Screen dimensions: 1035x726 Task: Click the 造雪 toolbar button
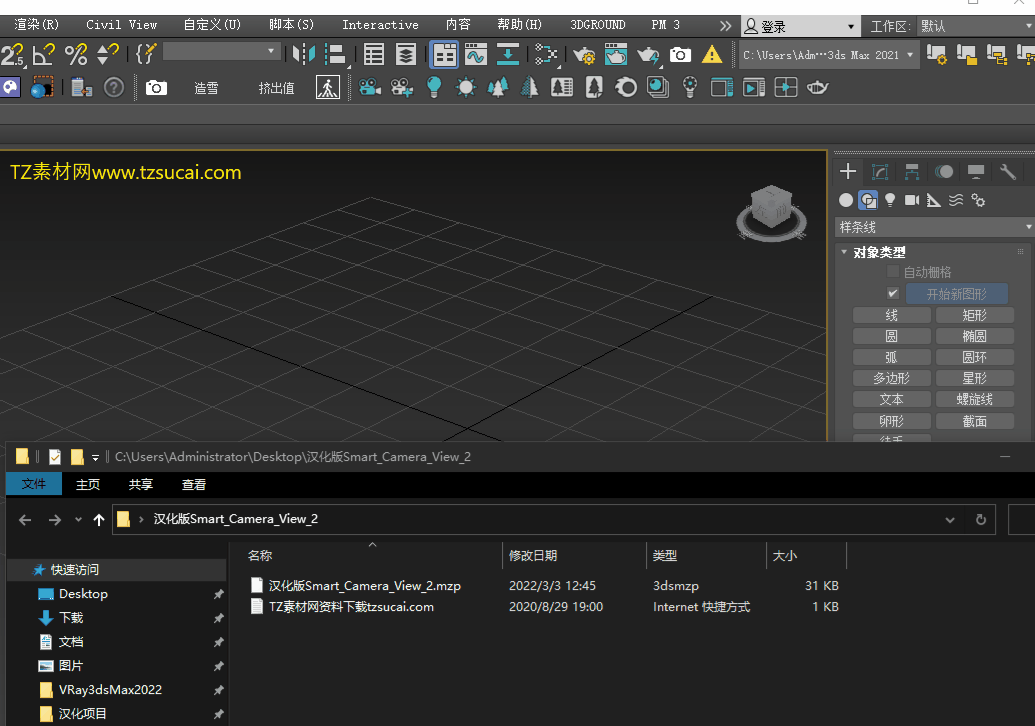tap(206, 88)
